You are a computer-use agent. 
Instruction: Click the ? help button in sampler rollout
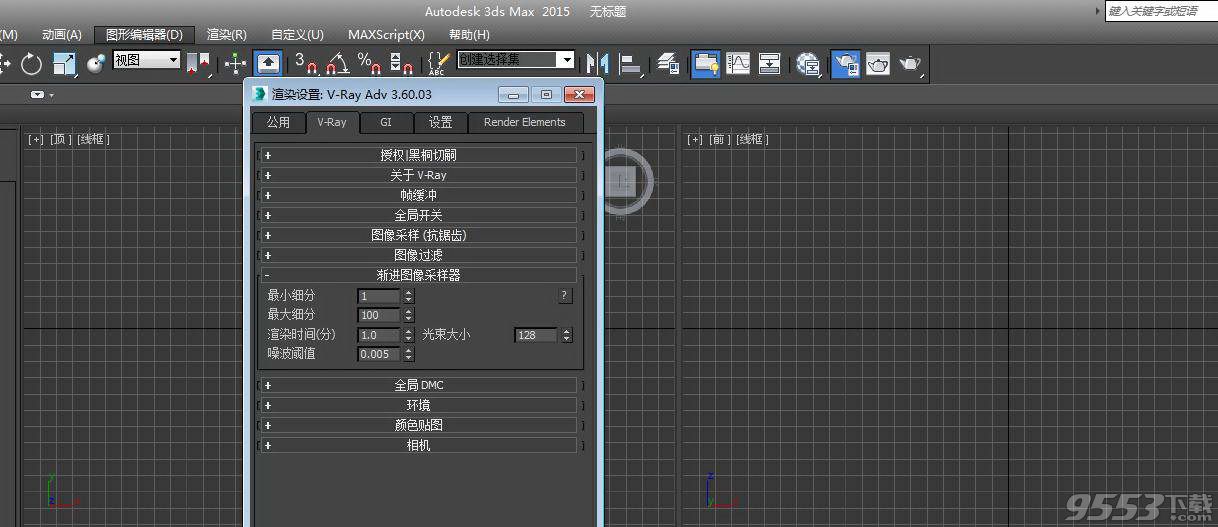[564, 295]
